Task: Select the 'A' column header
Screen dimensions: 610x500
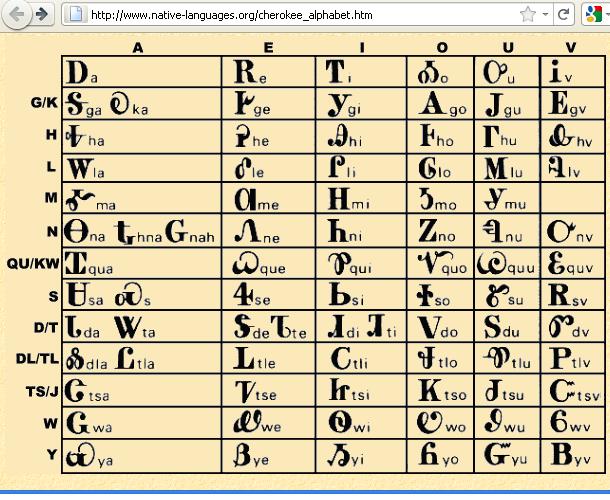Action: pos(137,47)
